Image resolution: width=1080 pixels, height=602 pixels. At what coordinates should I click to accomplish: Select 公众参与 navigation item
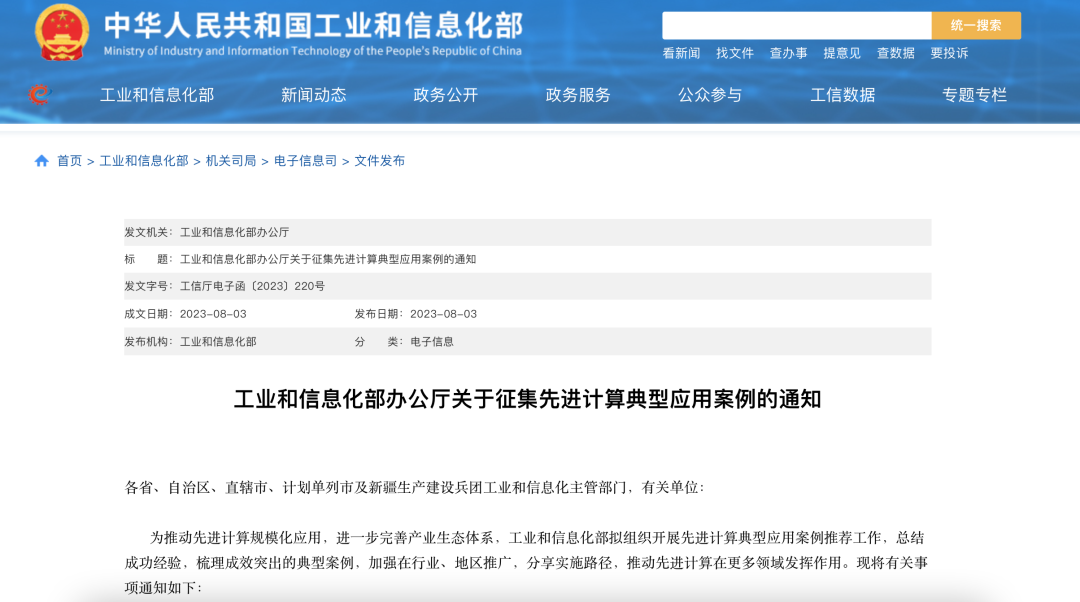coord(710,95)
